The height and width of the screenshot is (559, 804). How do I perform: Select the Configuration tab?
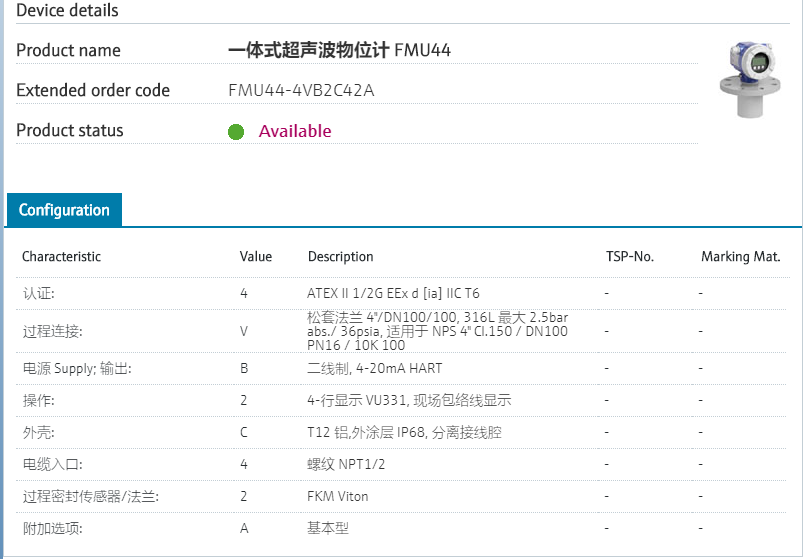pos(64,210)
